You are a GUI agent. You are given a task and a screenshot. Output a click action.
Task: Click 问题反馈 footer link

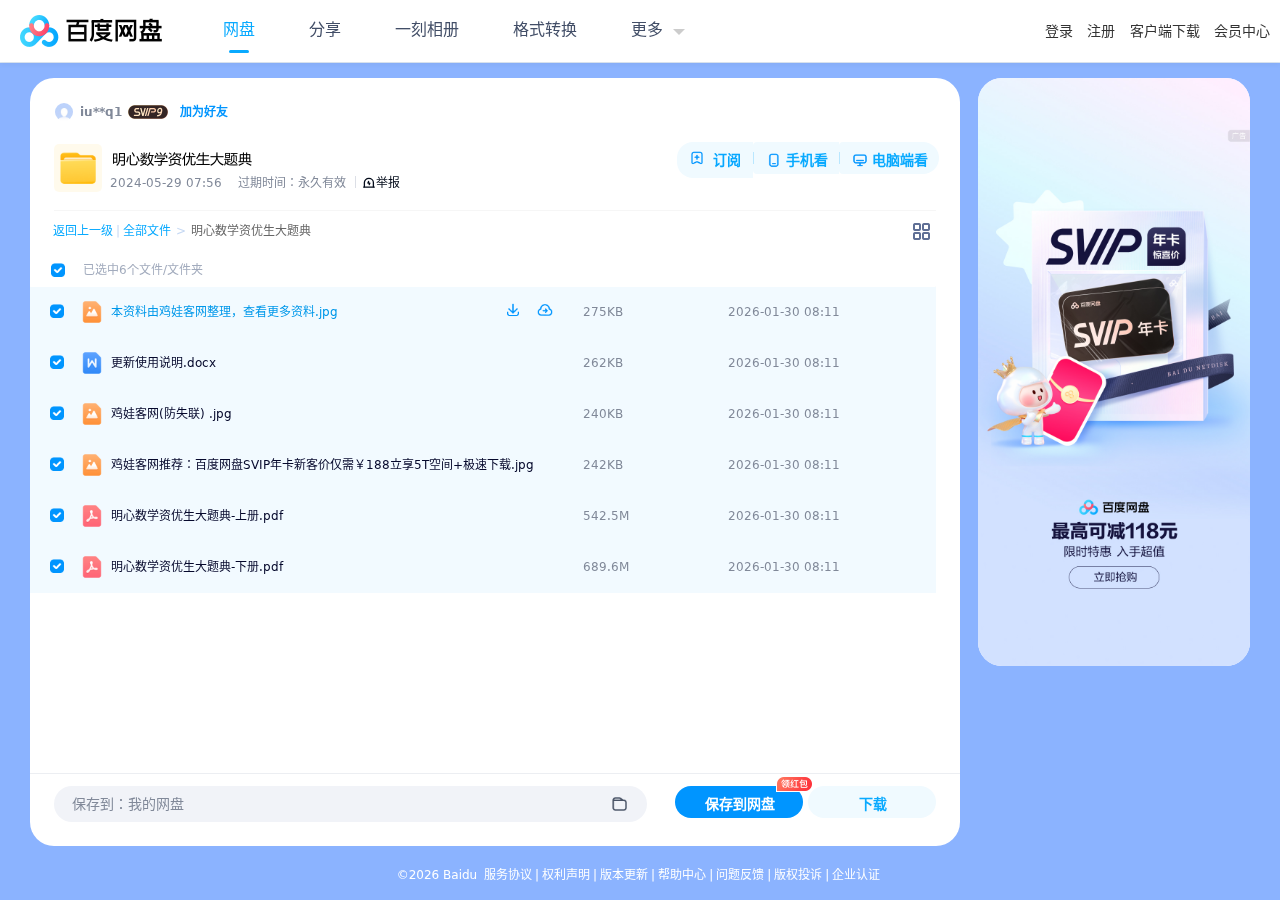[740, 875]
